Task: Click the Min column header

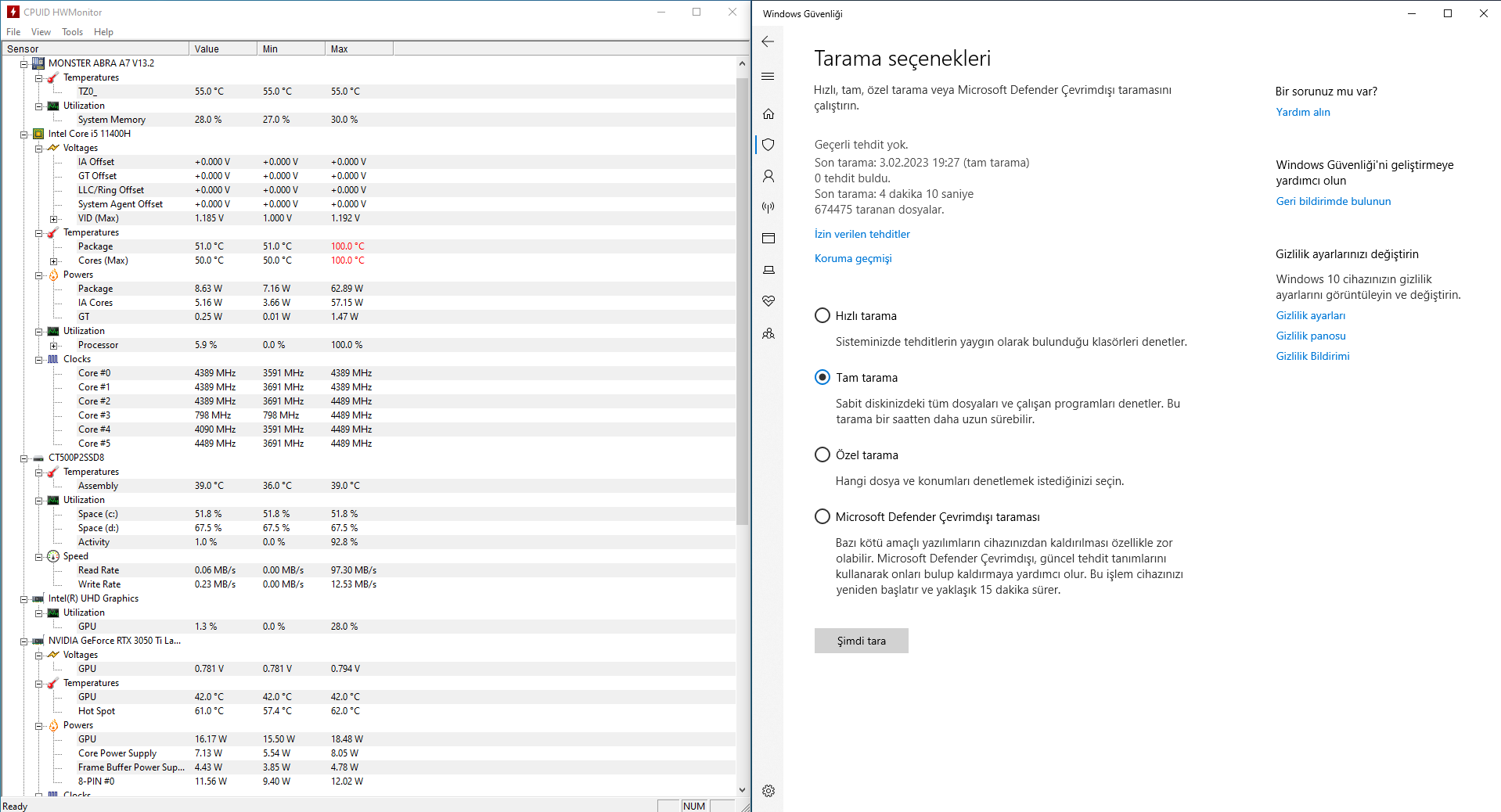Action: [291, 49]
